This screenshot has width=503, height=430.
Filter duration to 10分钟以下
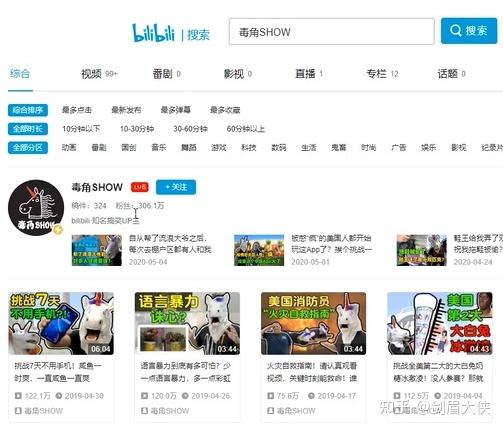81,129
